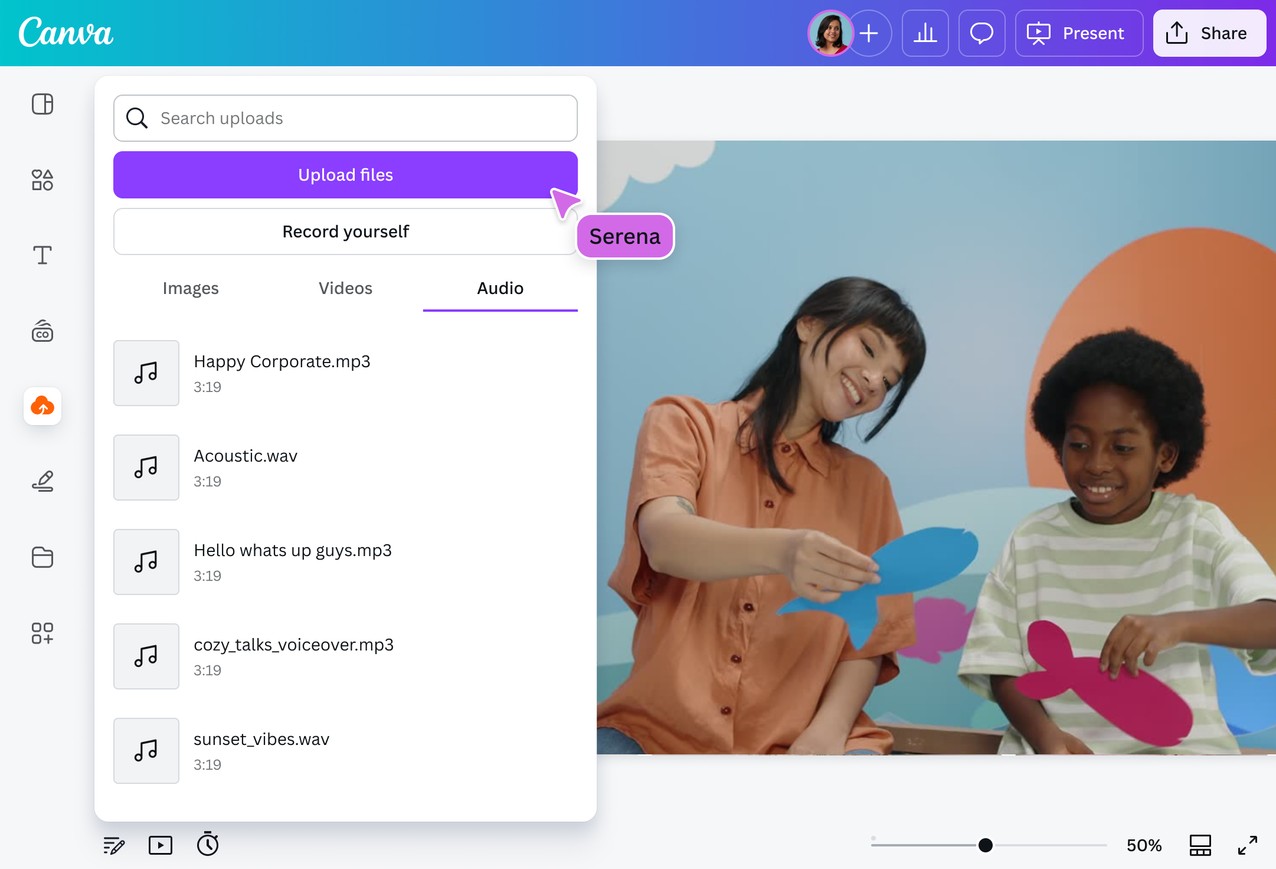The height and width of the screenshot is (869, 1276).
Task: Switch to the Videos tab
Action: tap(345, 288)
